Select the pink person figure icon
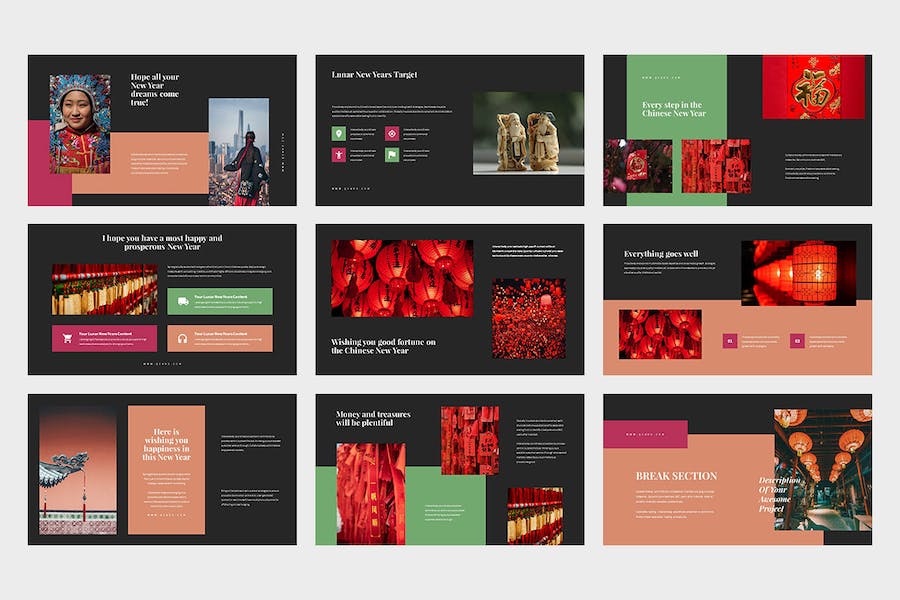The image size is (900, 600). 339,155
